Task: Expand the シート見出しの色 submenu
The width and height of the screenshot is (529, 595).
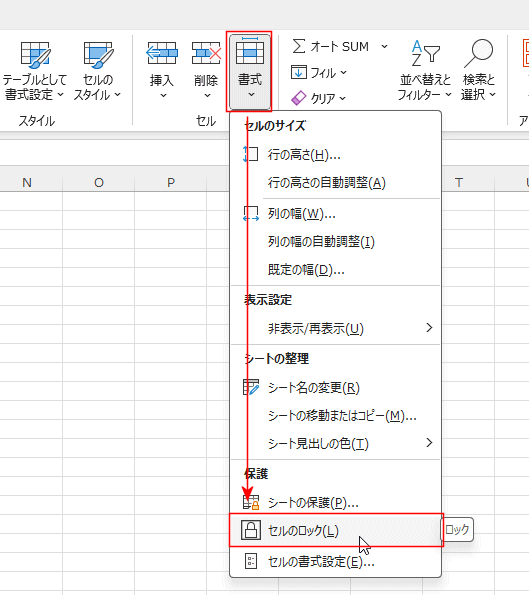Action: (x=336, y=443)
